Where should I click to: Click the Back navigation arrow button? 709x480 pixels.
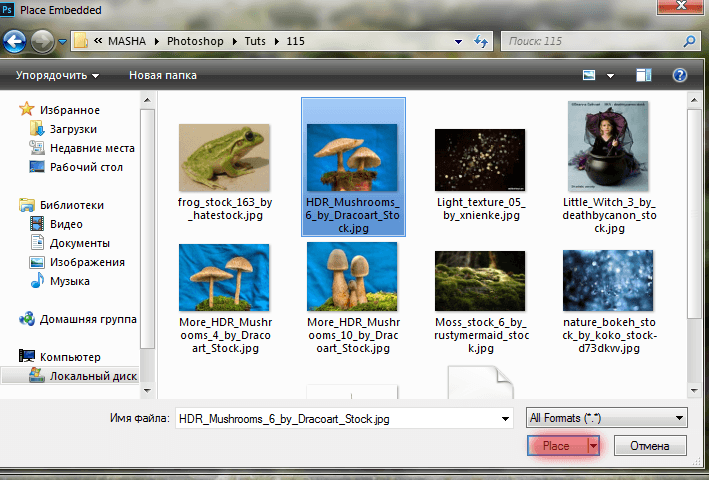click(x=15, y=42)
